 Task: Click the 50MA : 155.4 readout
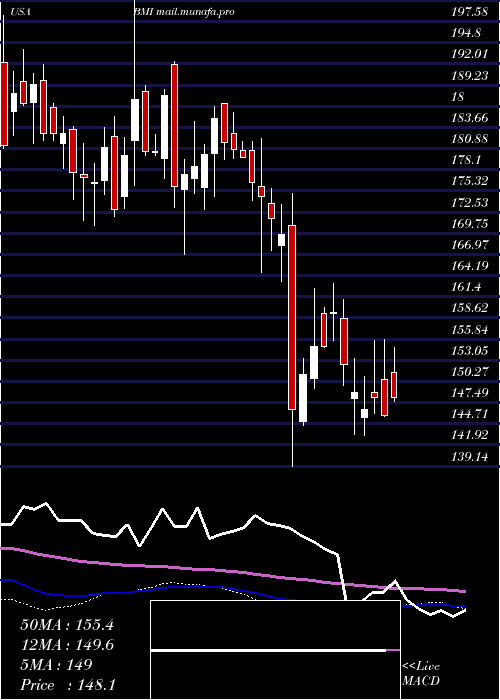[x=67, y=625]
